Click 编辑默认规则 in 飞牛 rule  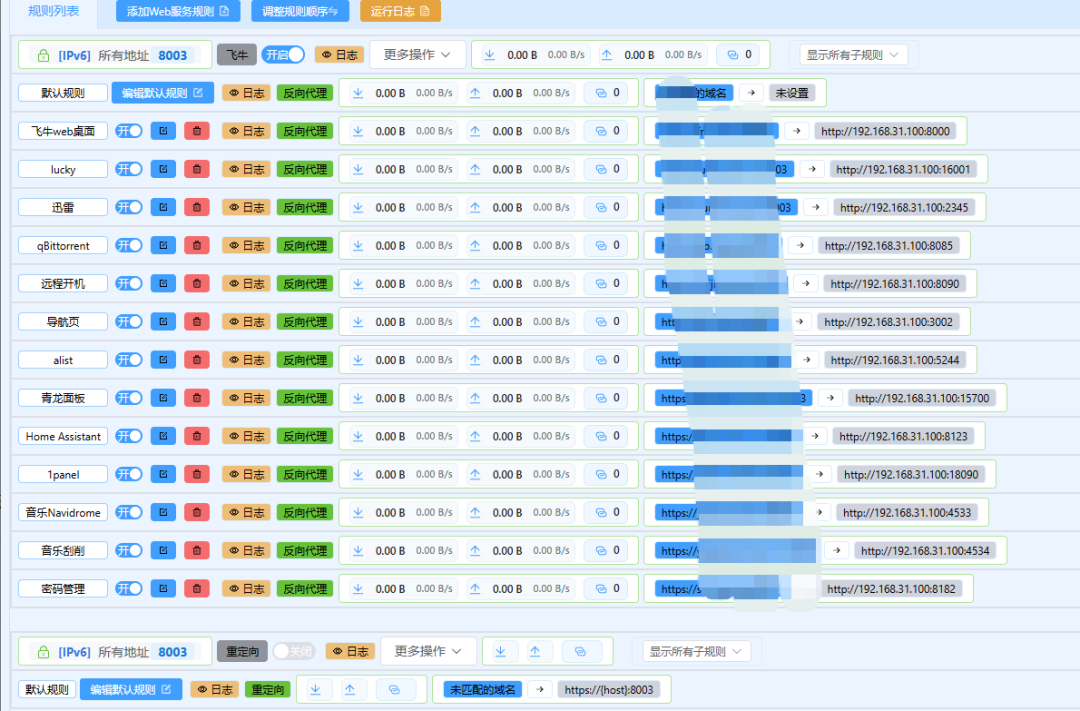pyautogui.click(x=163, y=93)
